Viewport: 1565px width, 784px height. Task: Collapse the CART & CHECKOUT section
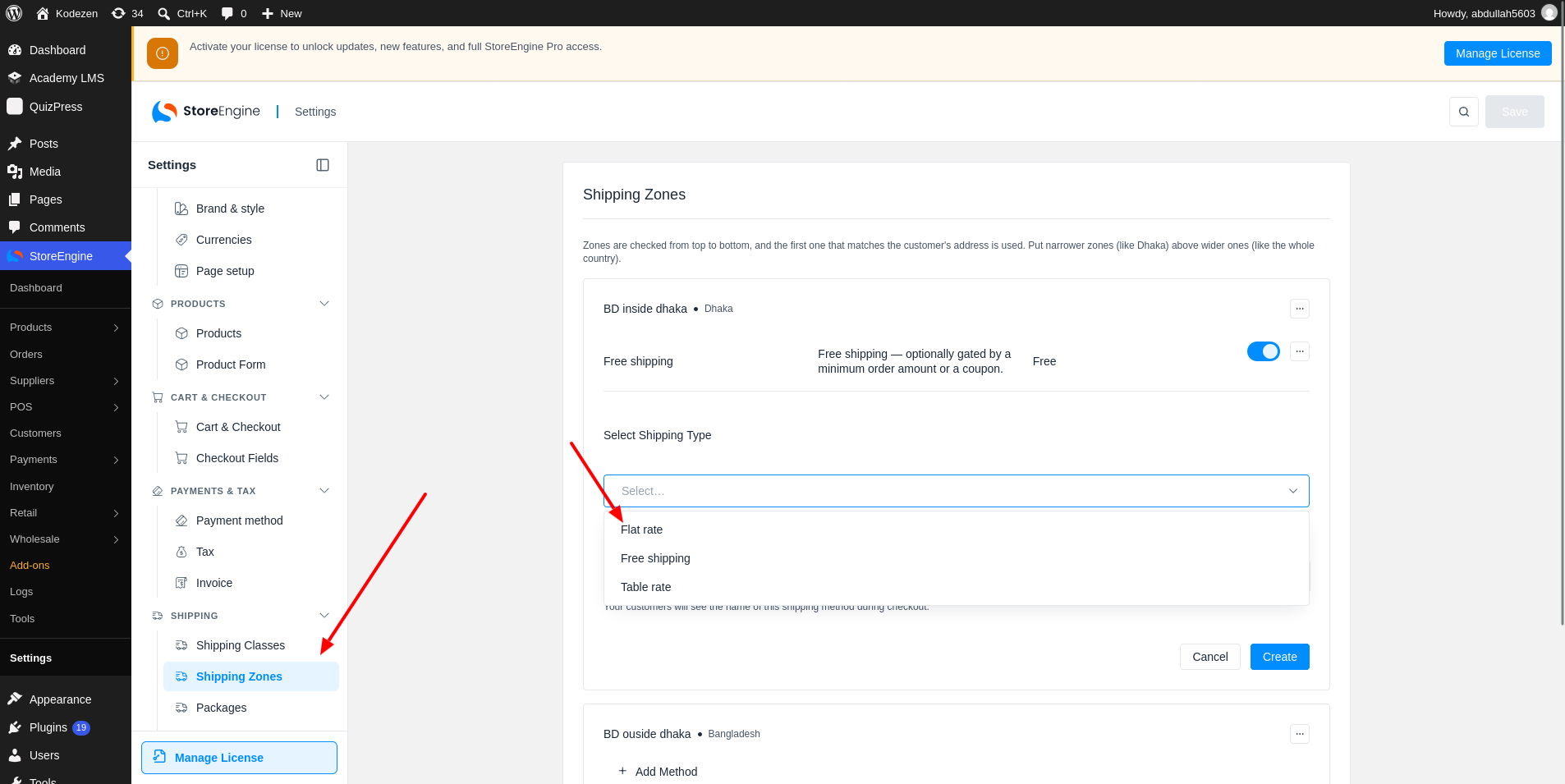click(324, 397)
